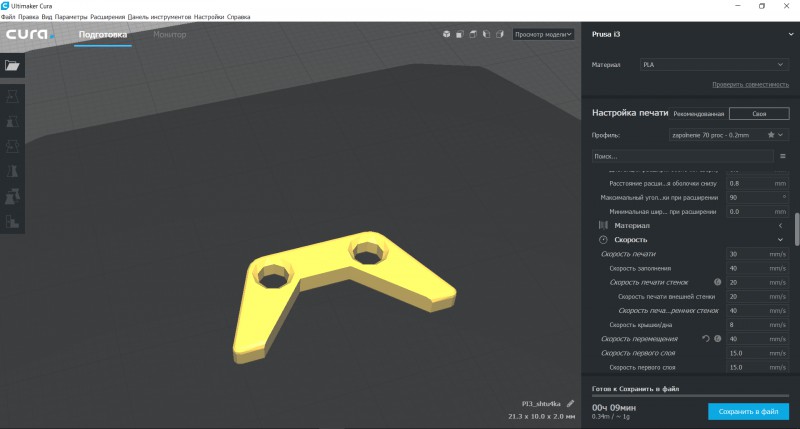Click the slicing progress bar above print time
Screen dimensions: 800x429
point(690,395)
